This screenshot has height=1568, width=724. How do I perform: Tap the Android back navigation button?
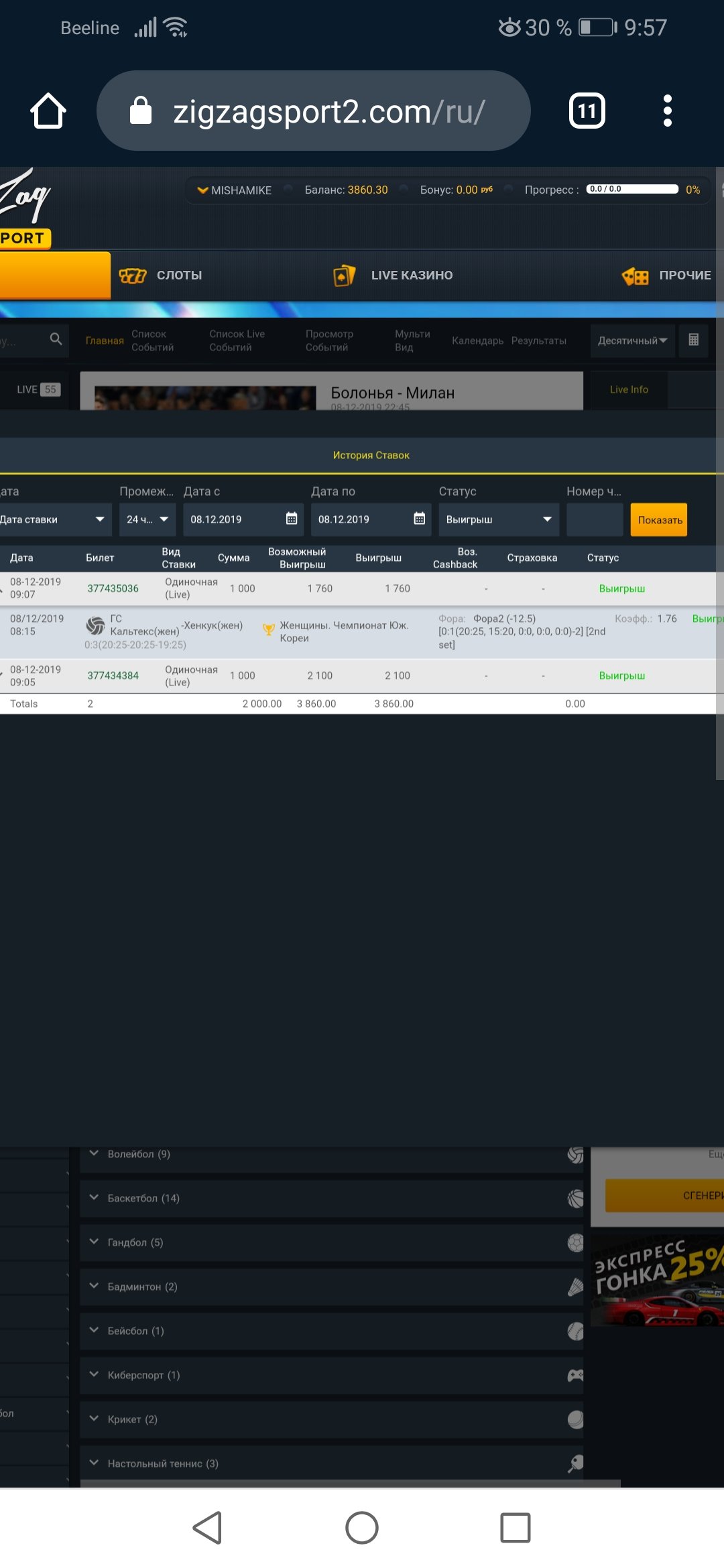pos(207,1528)
